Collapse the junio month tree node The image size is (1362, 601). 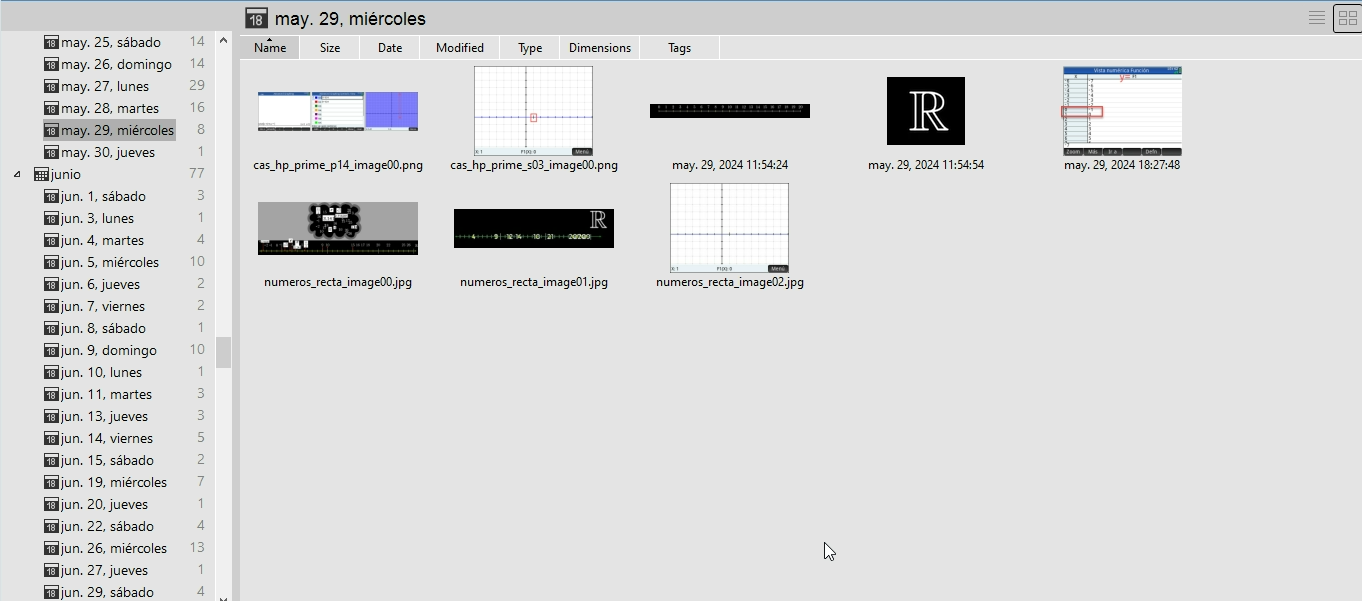point(17,174)
